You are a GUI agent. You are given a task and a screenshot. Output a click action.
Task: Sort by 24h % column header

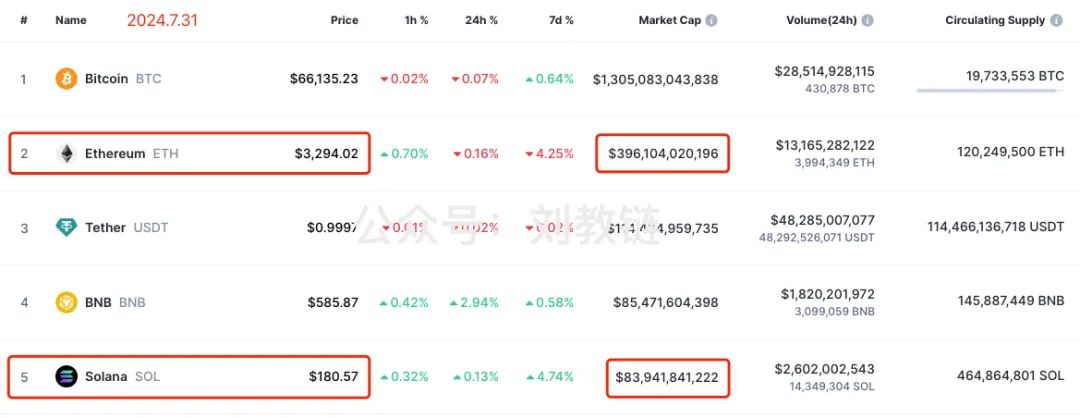point(481,21)
